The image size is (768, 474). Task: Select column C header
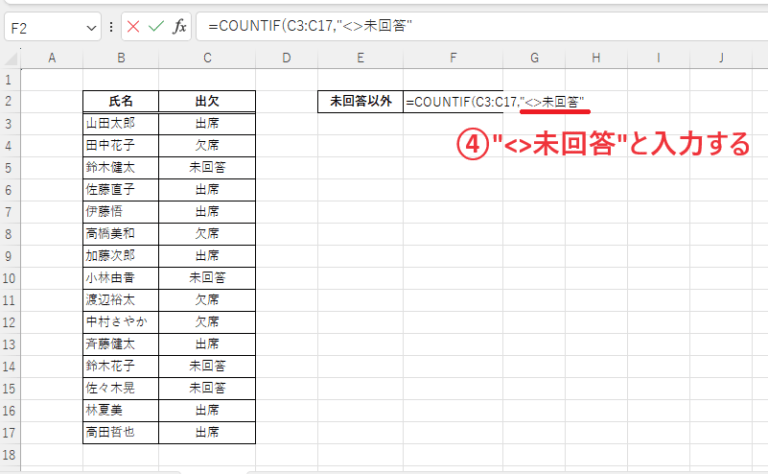point(207,59)
